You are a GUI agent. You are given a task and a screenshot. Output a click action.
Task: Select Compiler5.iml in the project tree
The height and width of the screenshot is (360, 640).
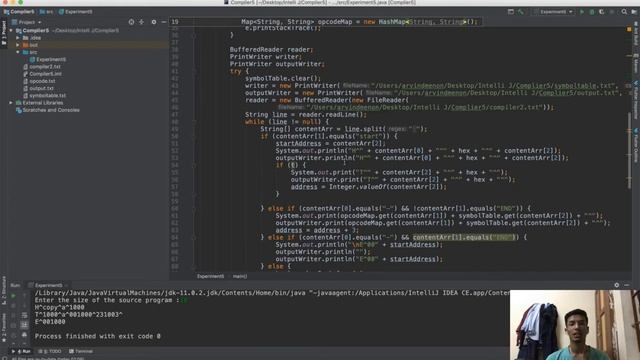42,74
